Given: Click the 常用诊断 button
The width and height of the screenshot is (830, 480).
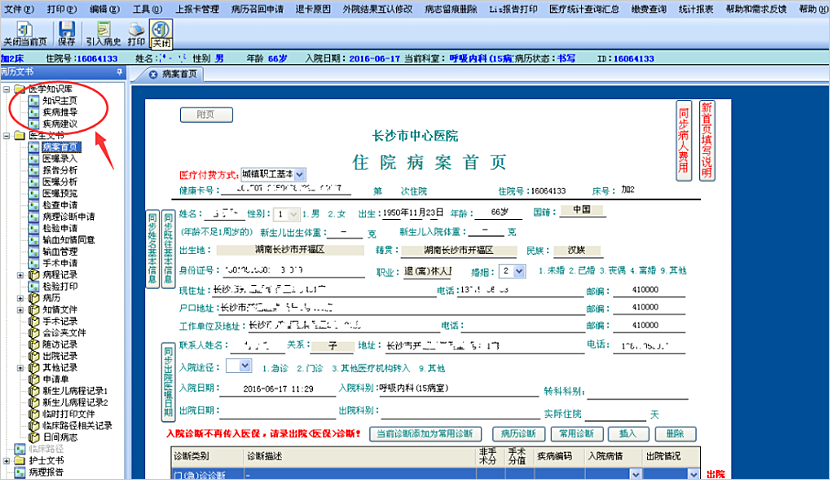Looking at the screenshot, I should coord(576,434).
